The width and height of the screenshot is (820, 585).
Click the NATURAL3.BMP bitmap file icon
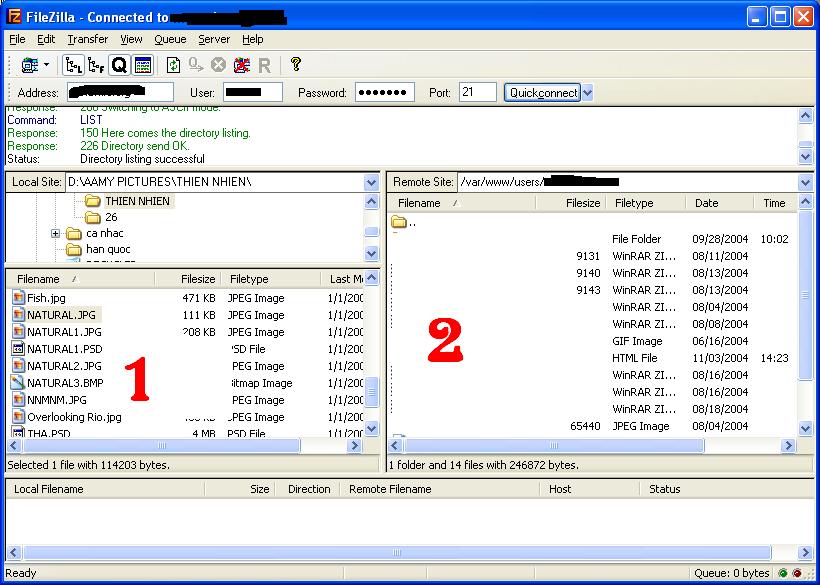(18, 383)
